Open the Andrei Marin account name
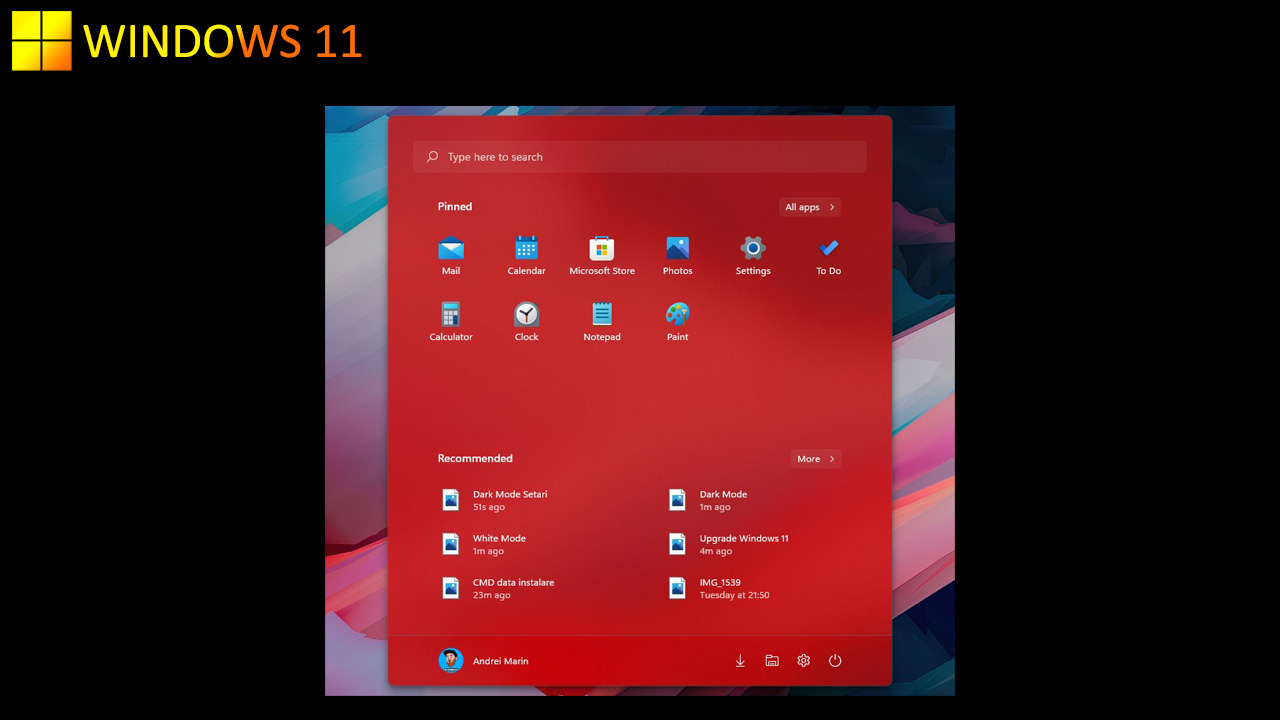This screenshot has height=720, width=1280. 501,661
